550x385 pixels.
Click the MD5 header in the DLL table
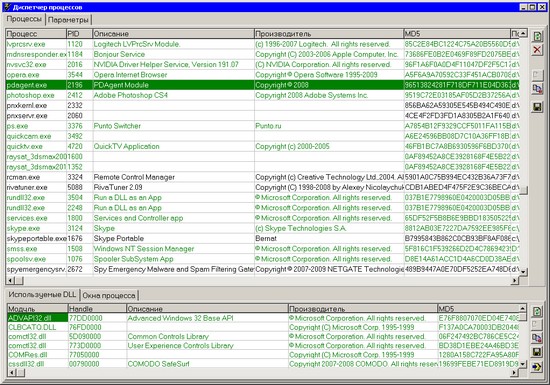[x=478, y=309]
